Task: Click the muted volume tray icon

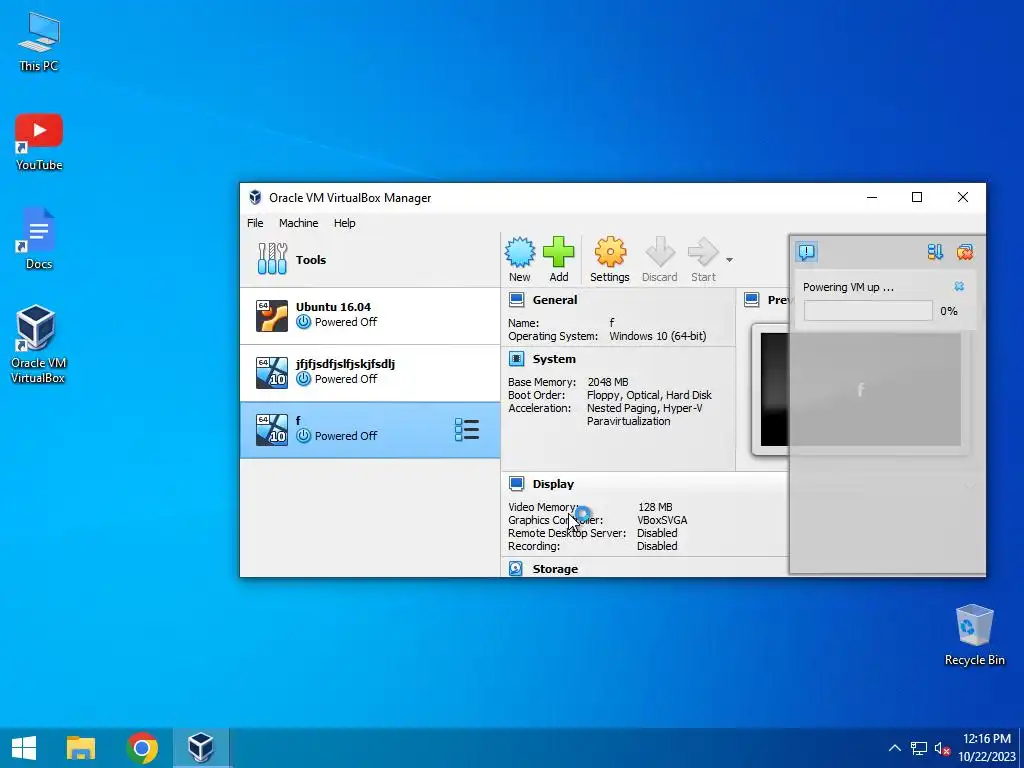Action: 942,748
